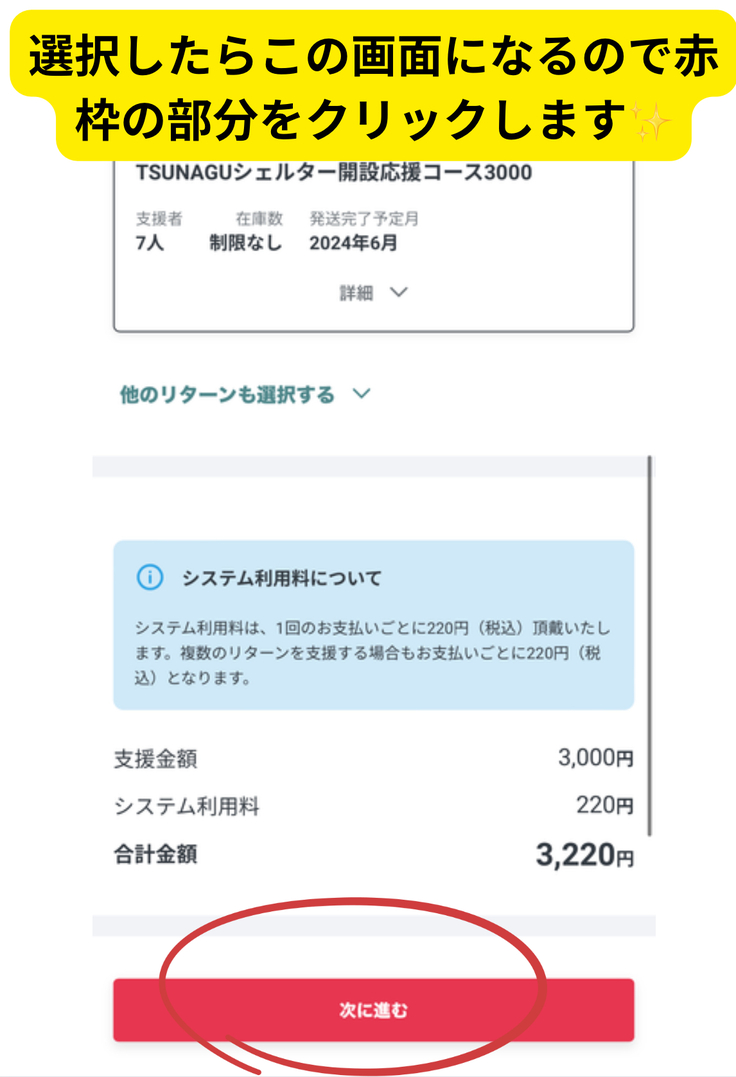
Task: Click the システム利用料について heading
Action: coord(282,578)
